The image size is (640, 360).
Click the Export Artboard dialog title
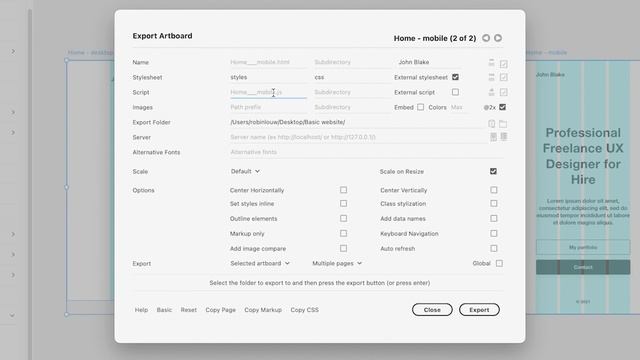click(x=162, y=36)
